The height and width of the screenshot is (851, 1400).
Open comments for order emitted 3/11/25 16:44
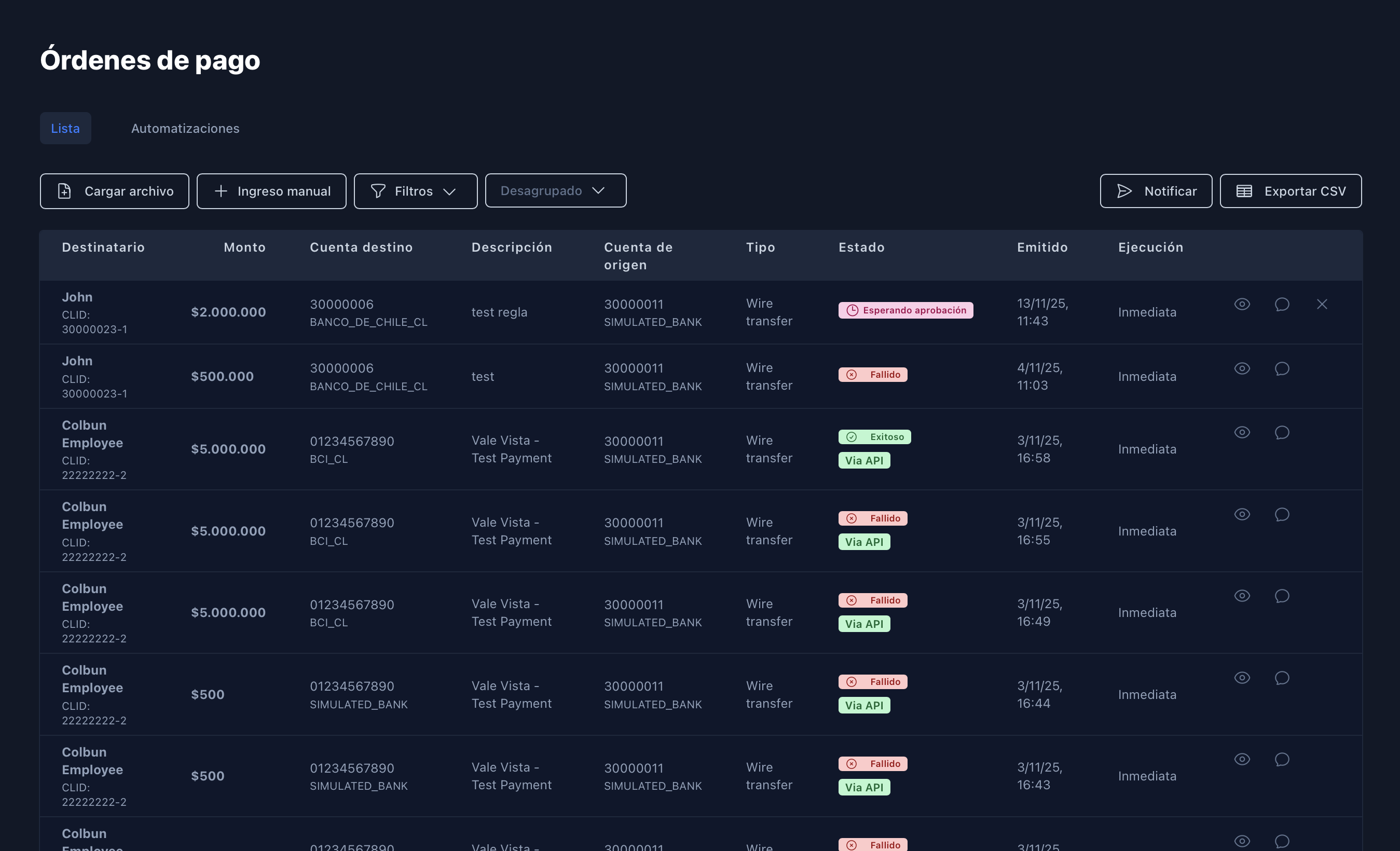click(1282, 678)
